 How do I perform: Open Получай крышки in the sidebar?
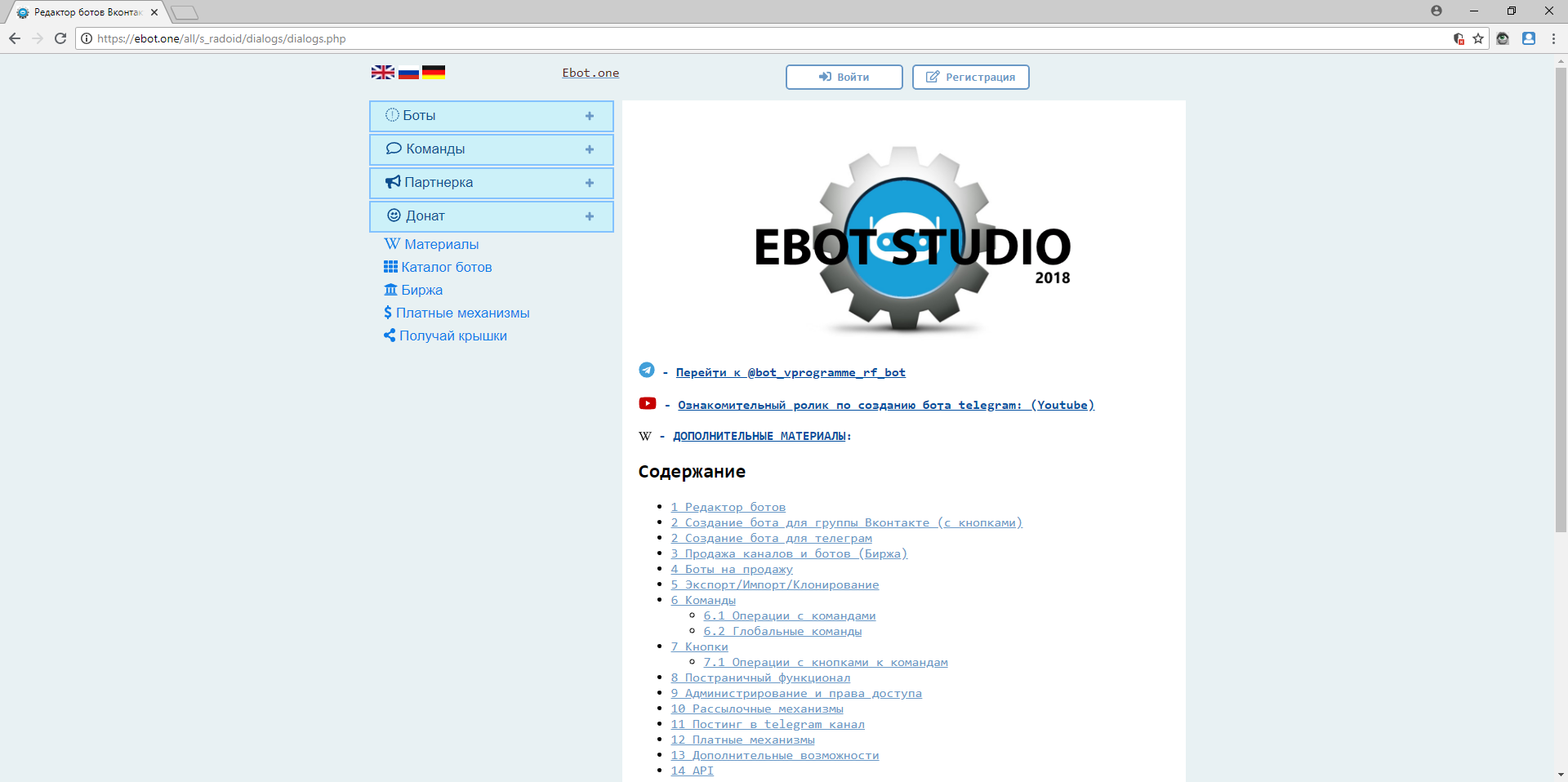click(x=445, y=335)
